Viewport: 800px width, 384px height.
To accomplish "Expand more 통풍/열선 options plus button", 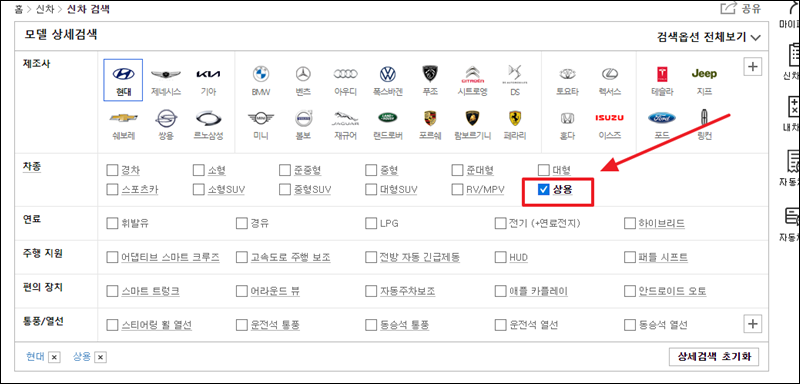I will 753,323.
